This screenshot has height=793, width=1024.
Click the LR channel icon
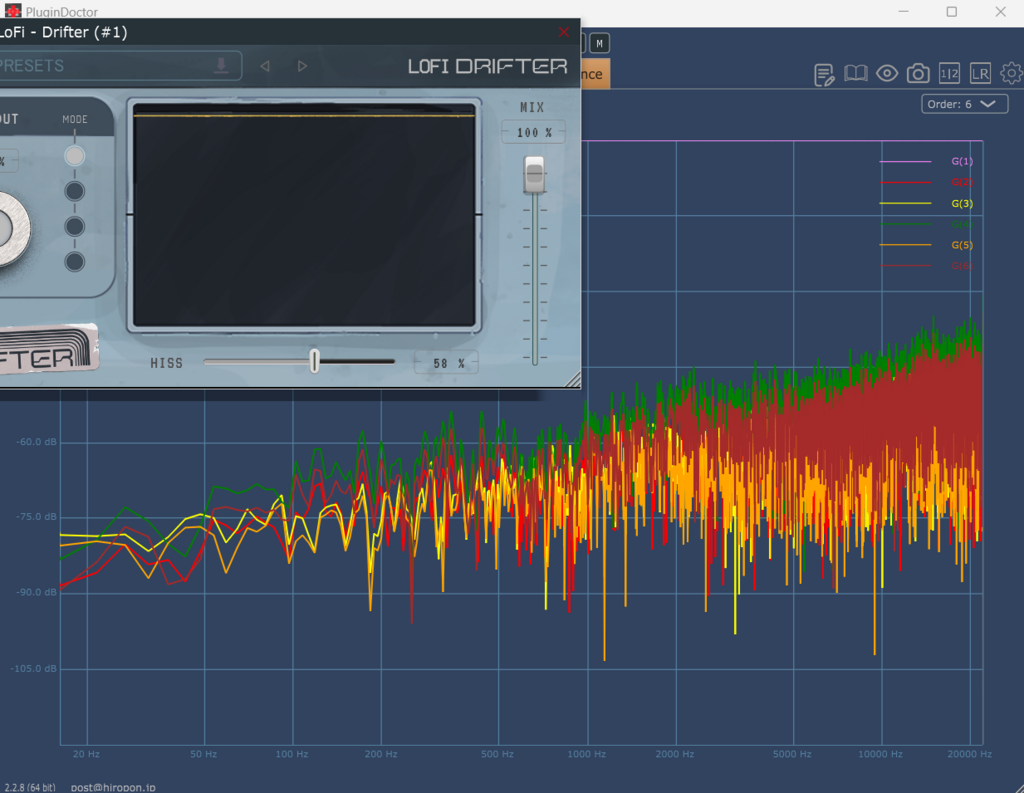coord(980,73)
